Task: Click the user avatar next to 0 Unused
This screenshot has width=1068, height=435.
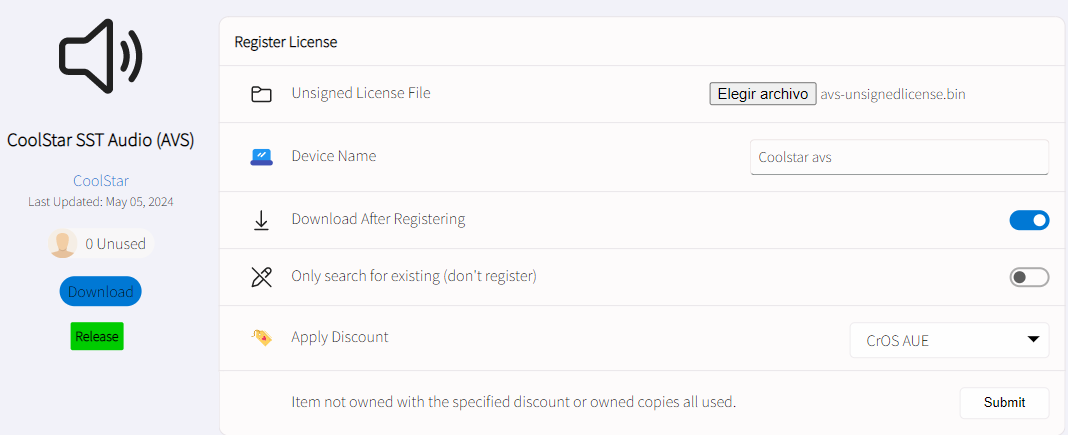Action: [63, 244]
